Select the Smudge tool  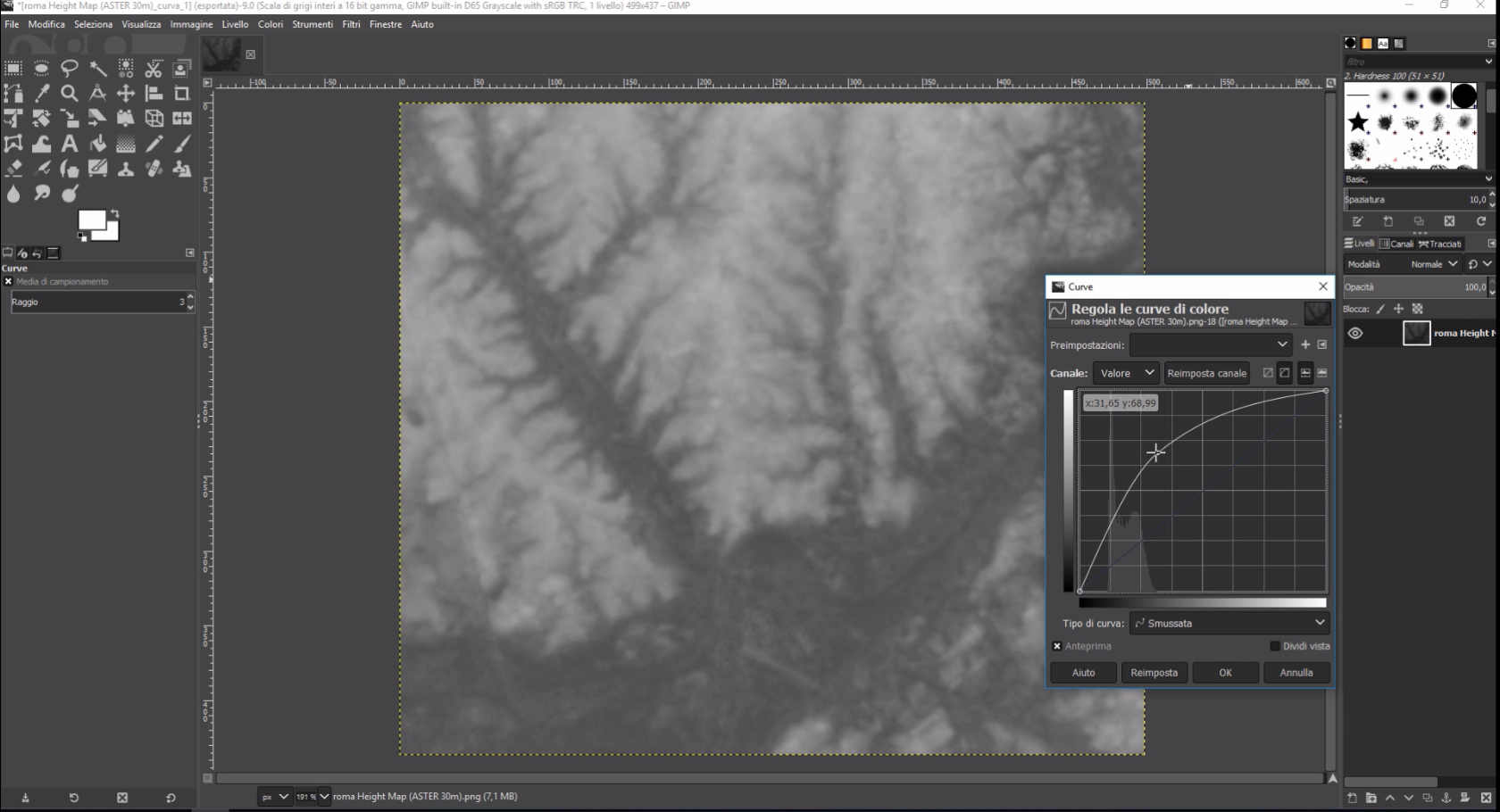click(x=41, y=194)
